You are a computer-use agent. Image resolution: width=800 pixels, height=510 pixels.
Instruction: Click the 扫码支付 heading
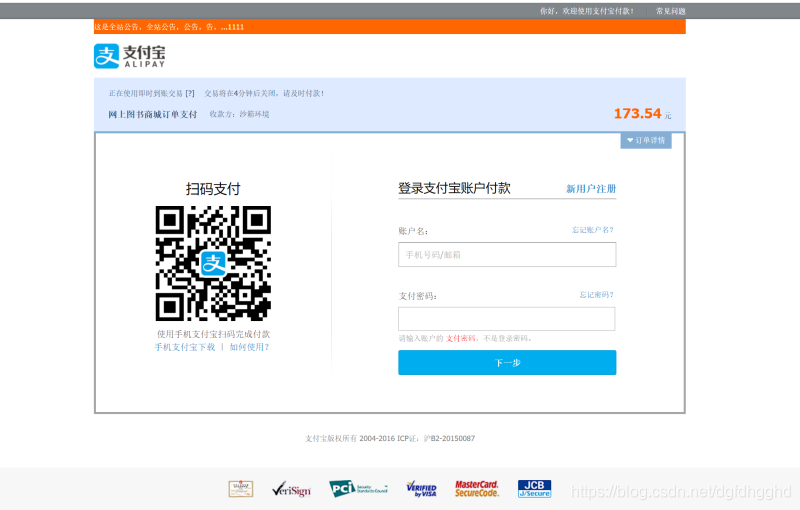[213, 189]
